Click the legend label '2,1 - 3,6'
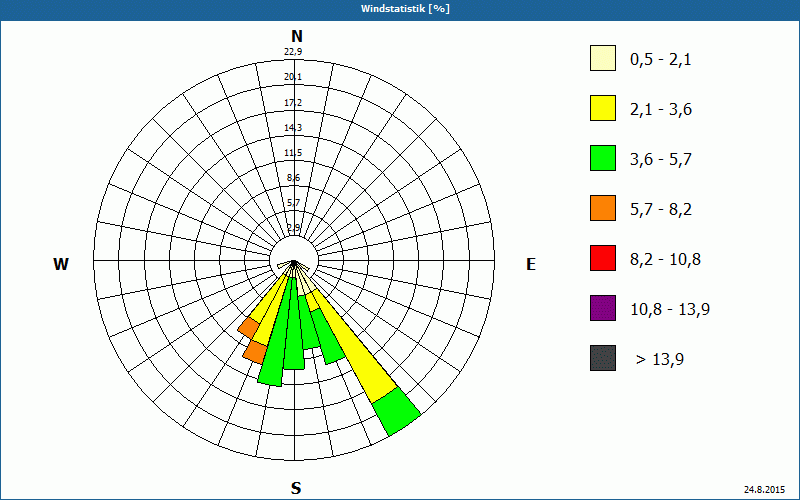Screen dimensions: 800x500 click(661, 110)
